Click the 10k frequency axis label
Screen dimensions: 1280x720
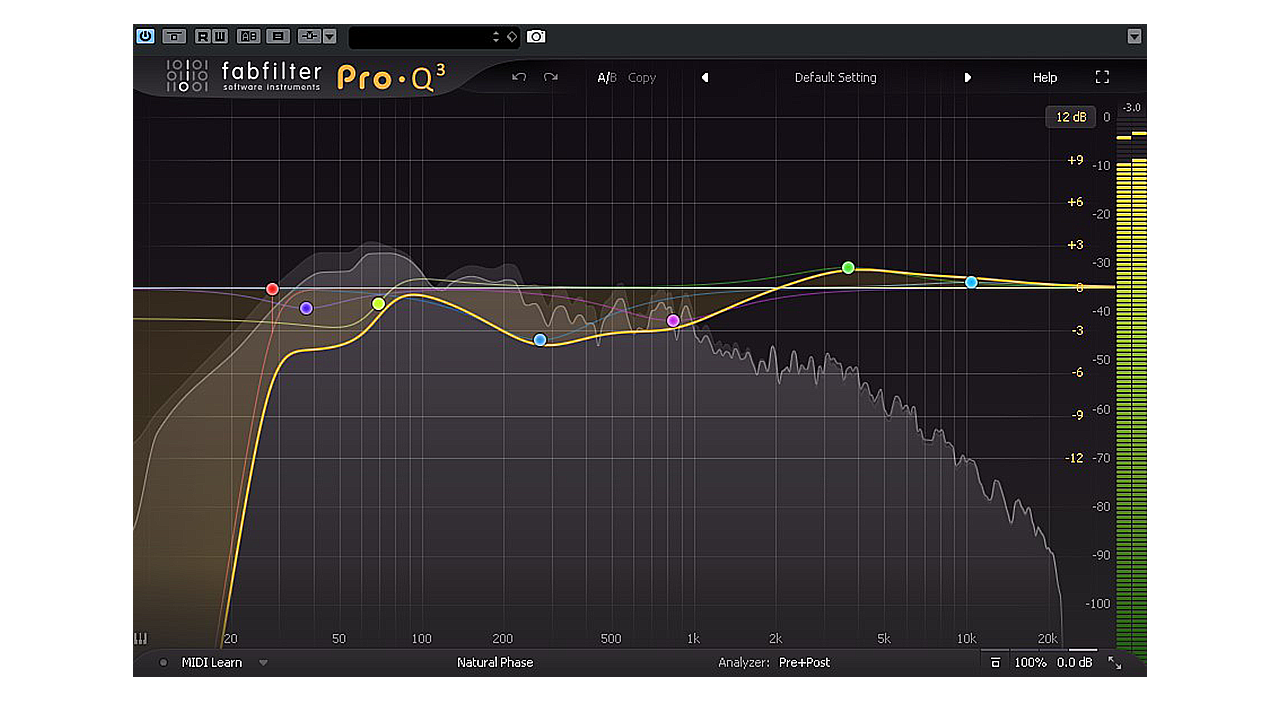[x=966, y=639]
